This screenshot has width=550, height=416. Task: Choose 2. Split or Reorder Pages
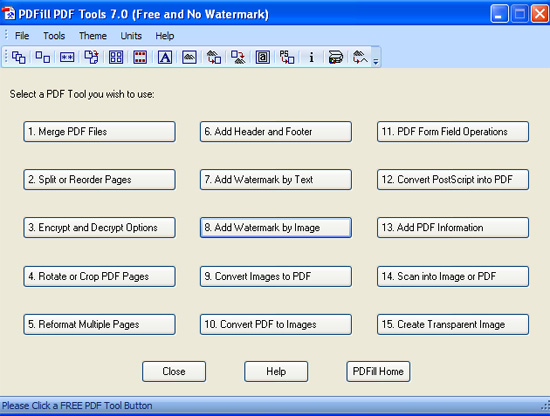99,180
